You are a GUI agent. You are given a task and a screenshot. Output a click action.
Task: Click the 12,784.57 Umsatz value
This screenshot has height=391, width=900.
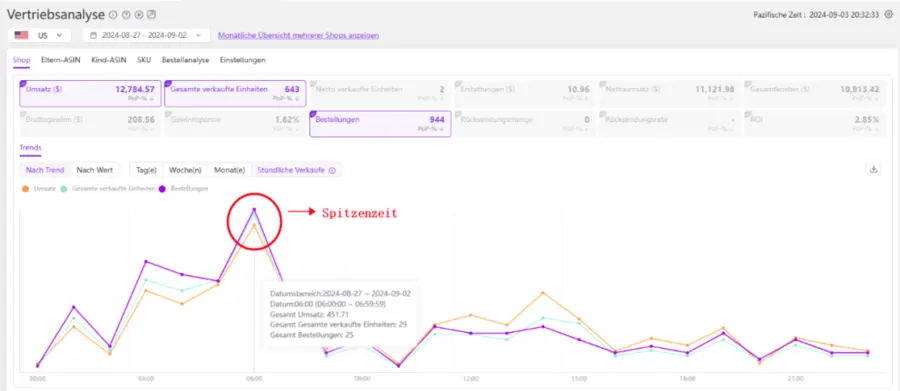pyautogui.click(x=135, y=90)
